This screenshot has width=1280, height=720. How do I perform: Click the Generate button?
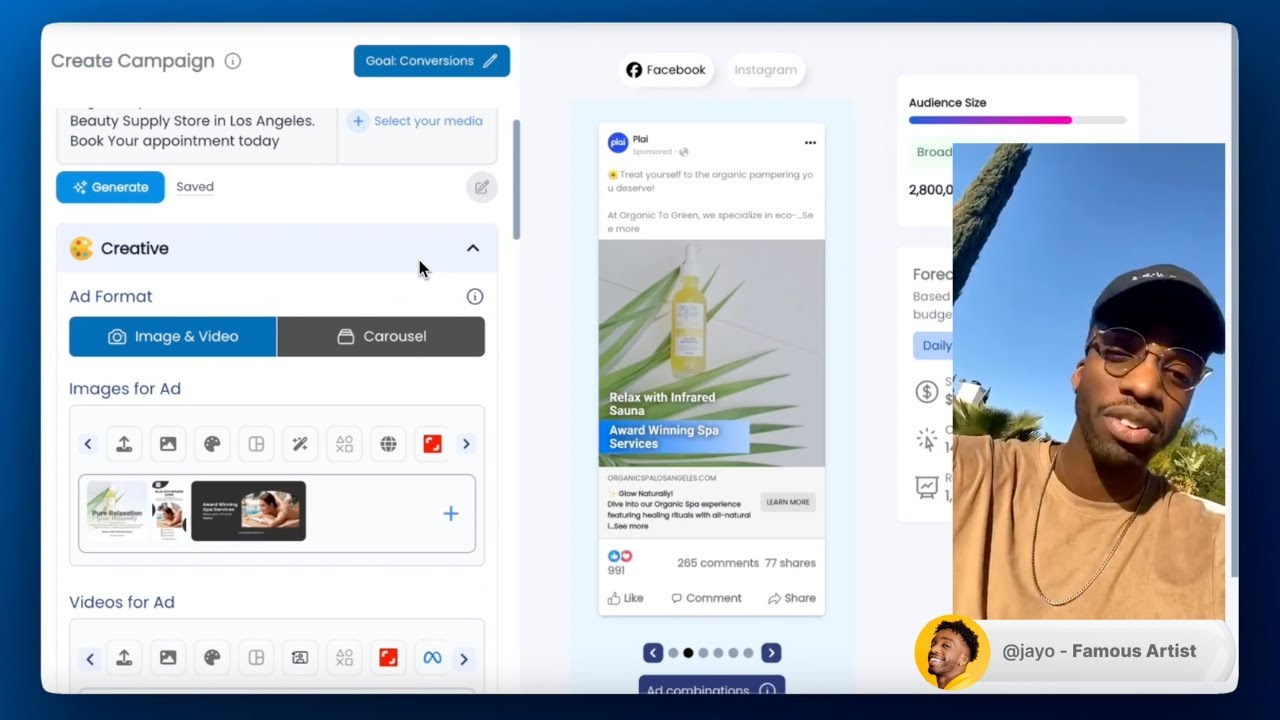(110, 187)
